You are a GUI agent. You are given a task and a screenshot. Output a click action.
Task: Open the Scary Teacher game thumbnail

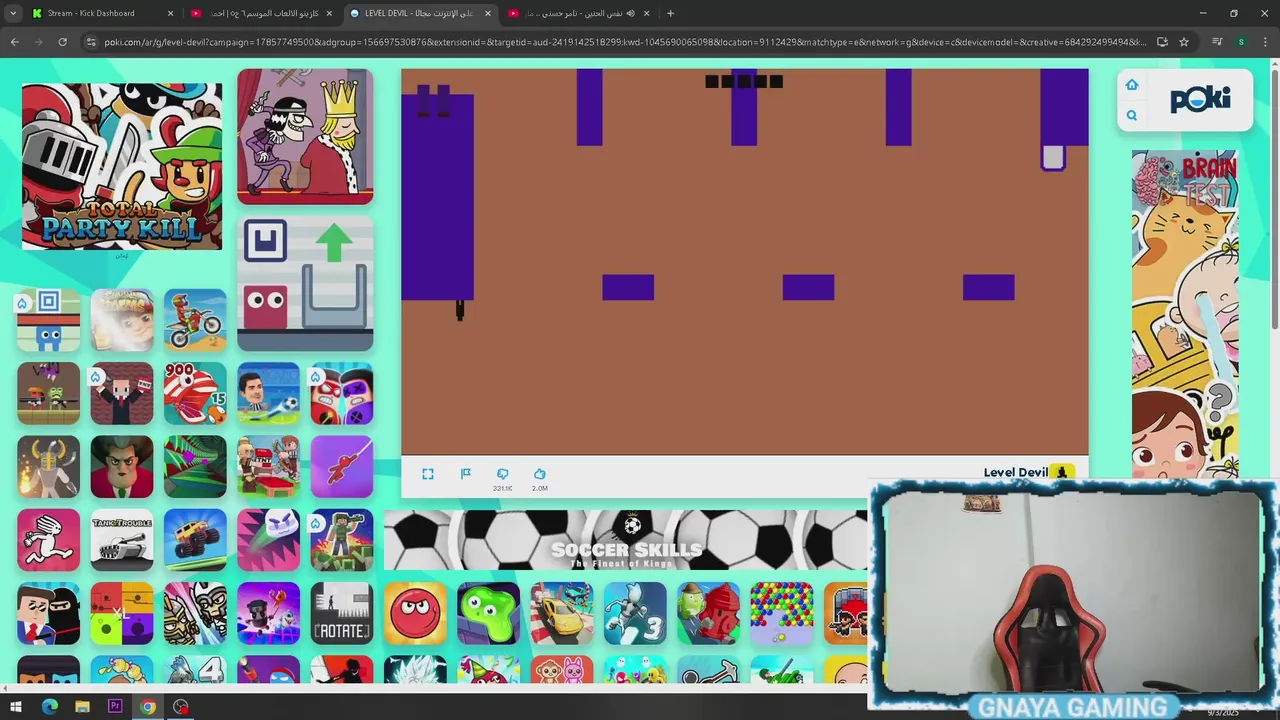(x=122, y=467)
